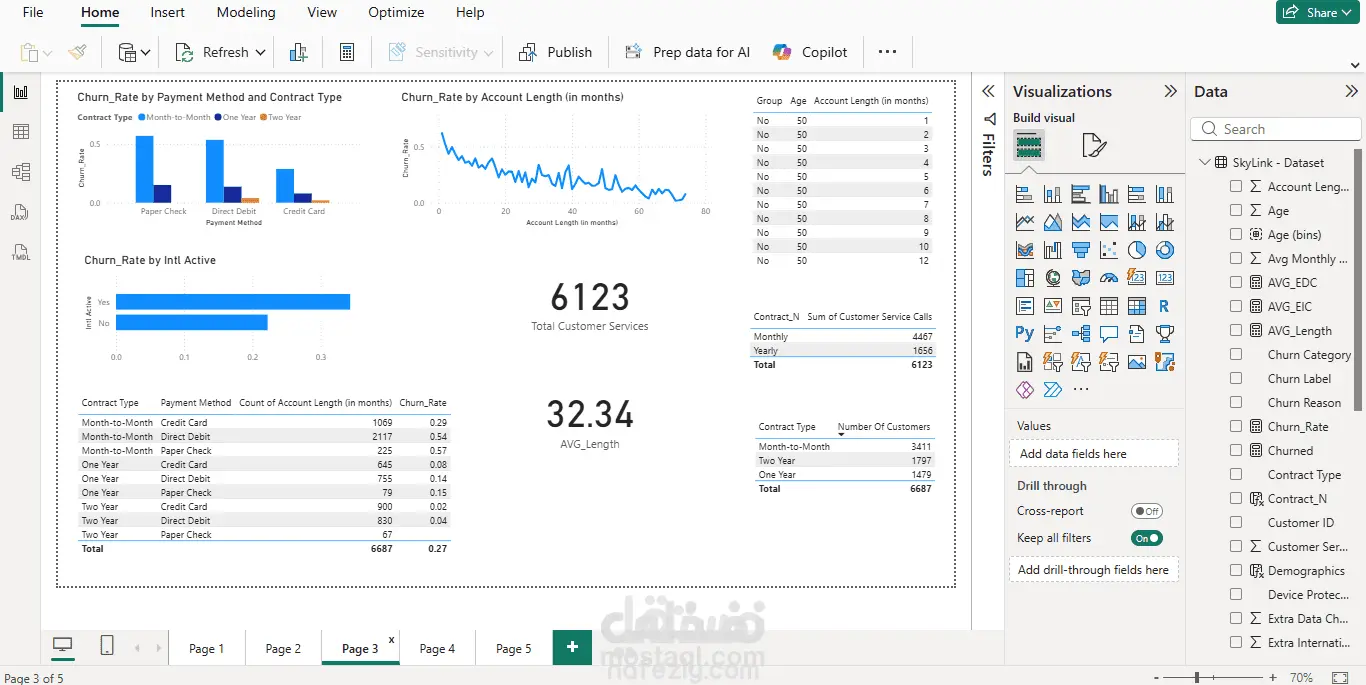The height and width of the screenshot is (685, 1366).
Task: Open the Model view sidebar icon
Action: pyautogui.click(x=21, y=172)
